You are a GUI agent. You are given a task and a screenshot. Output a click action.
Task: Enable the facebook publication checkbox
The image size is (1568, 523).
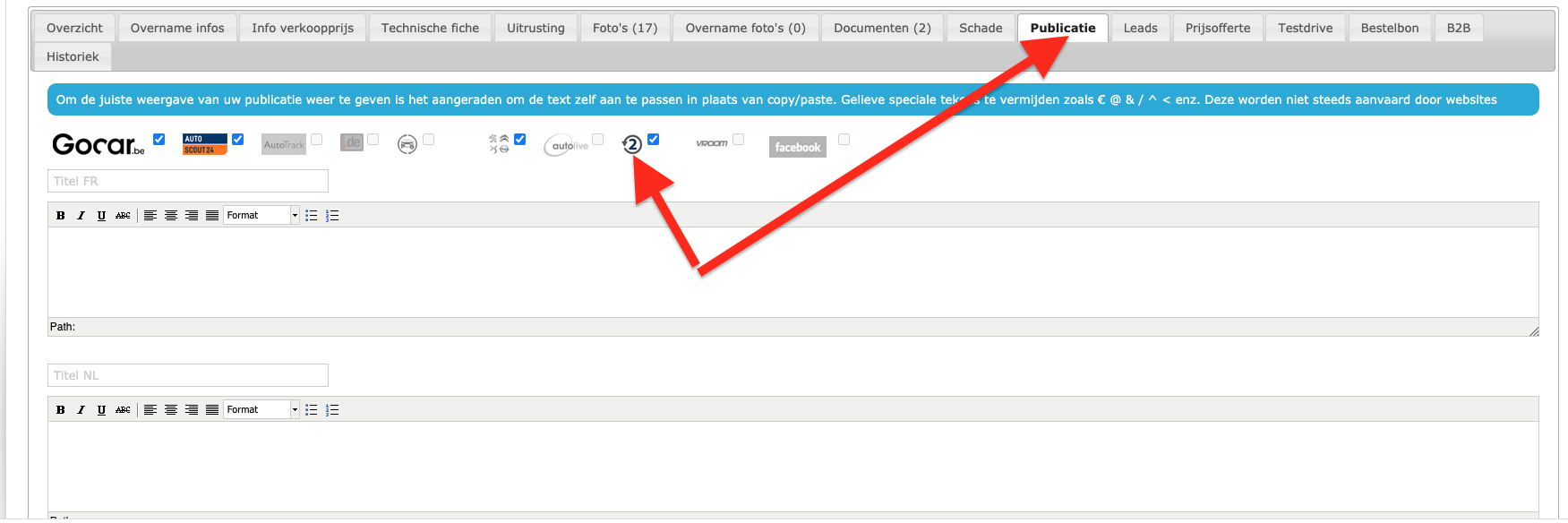(844, 139)
